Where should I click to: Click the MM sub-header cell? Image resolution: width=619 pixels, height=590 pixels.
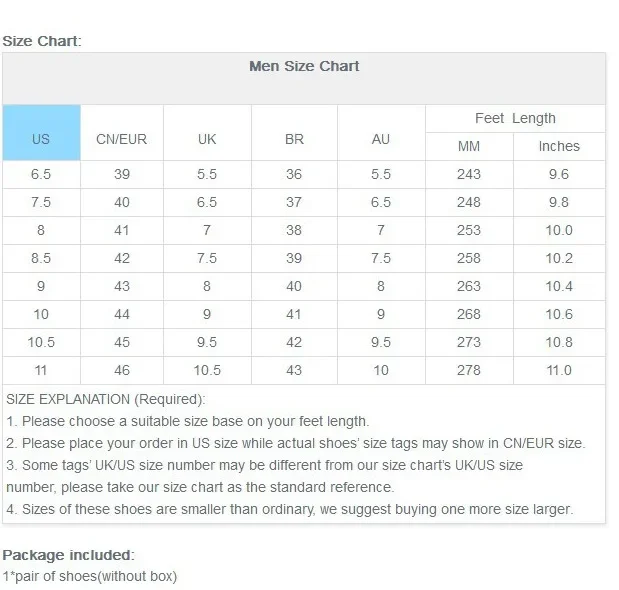tap(469, 146)
